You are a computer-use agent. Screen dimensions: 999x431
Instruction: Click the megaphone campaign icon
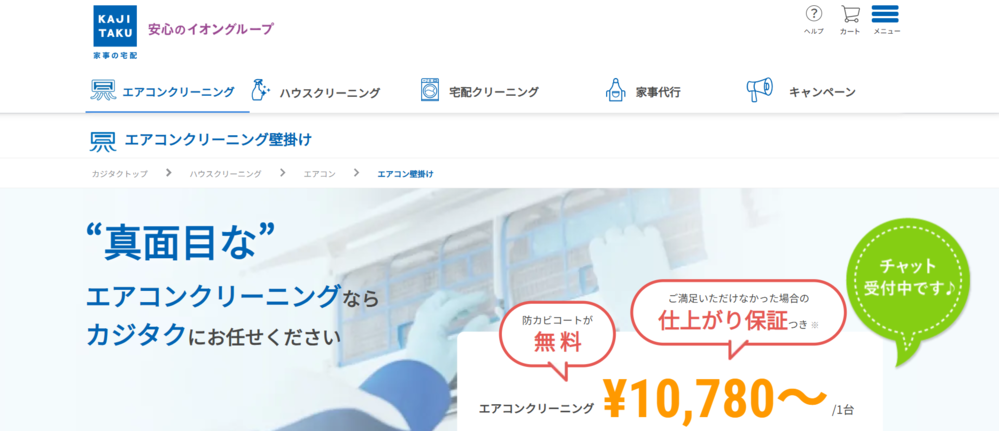click(x=759, y=91)
